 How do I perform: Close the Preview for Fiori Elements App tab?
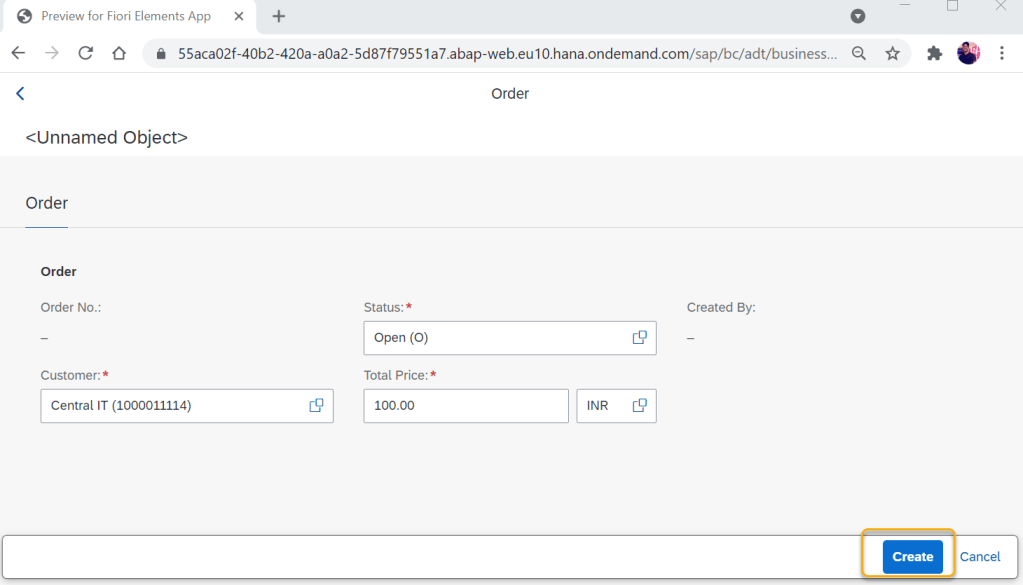[x=239, y=16]
